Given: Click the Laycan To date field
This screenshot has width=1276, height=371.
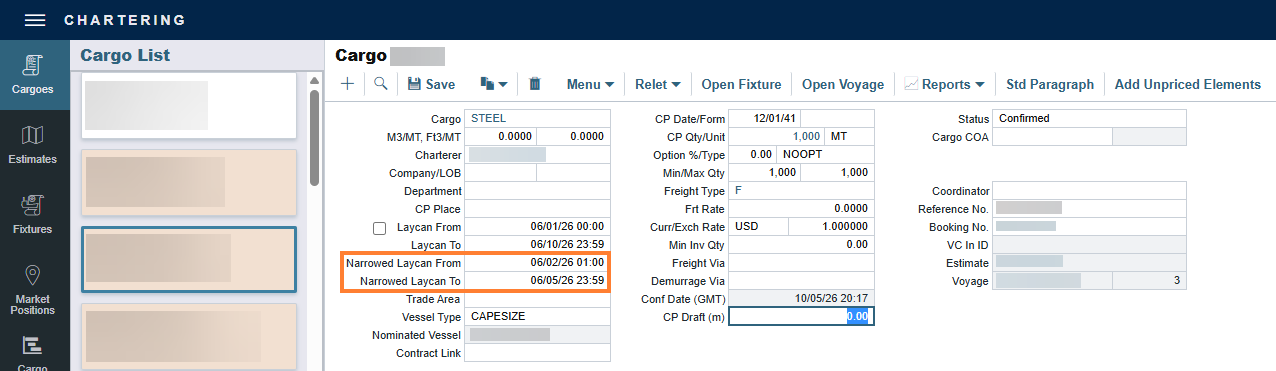Looking at the screenshot, I should (537, 245).
